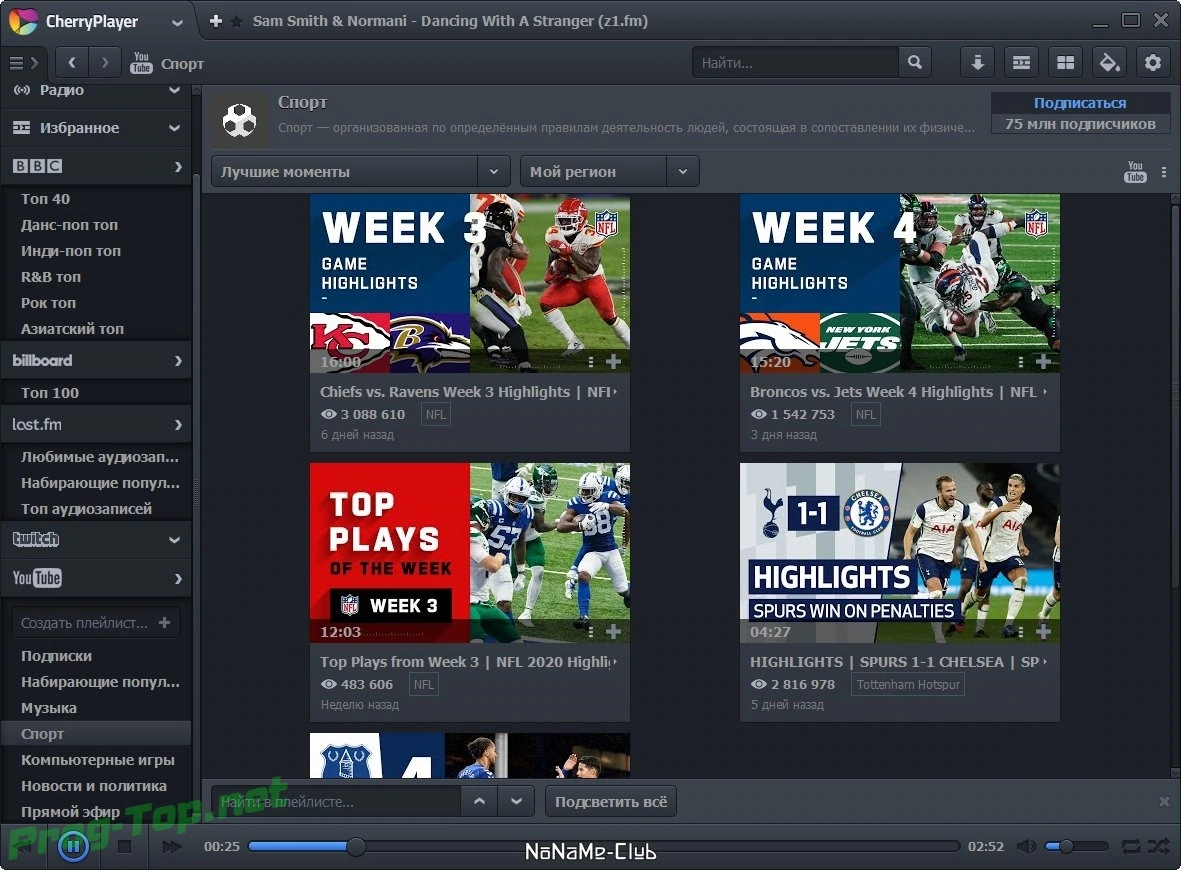Expand the BBC sidebar section arrow
Image resolution: width=1181 pixels, height=870 pixels.
click(178, 166)
